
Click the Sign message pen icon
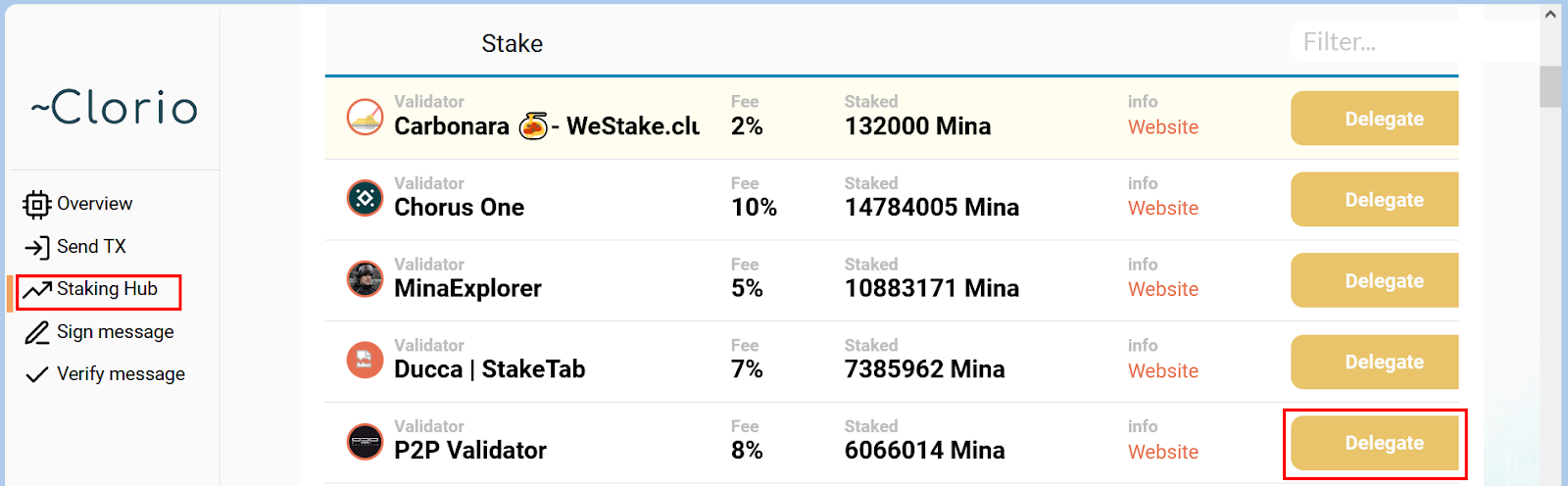click(36, 333)
